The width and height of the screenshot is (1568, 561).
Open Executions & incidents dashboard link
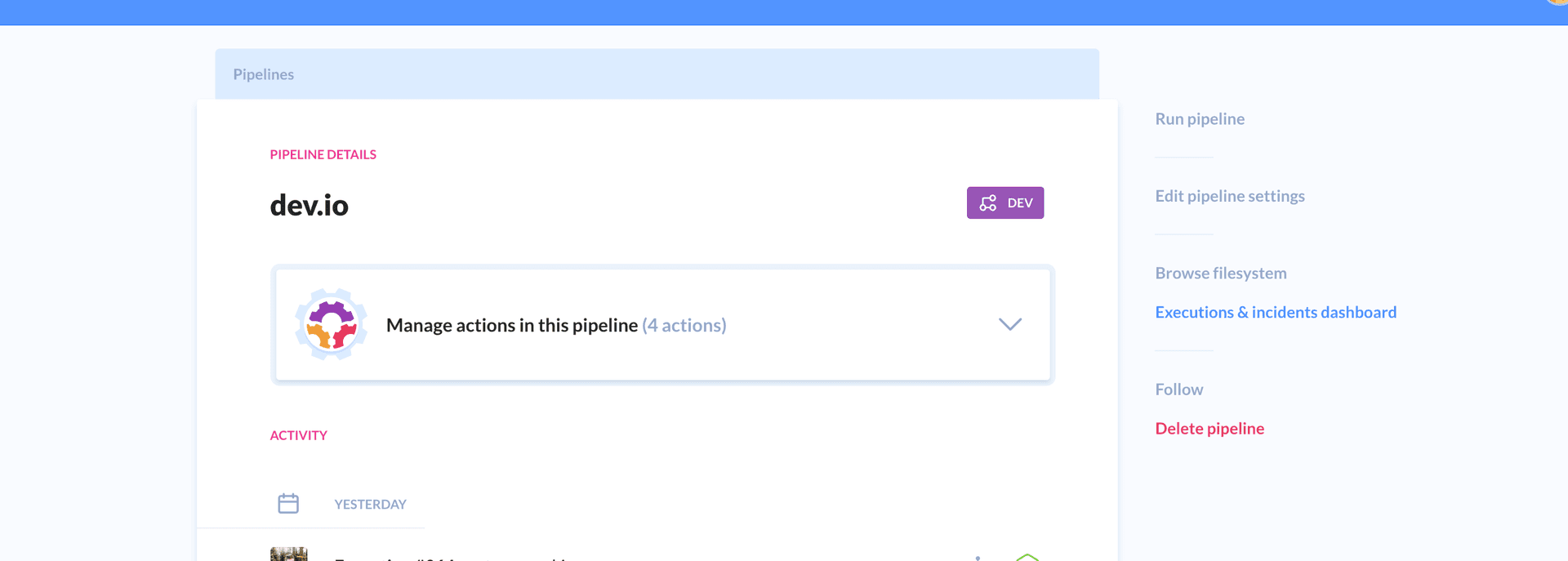click(1275, 313)
